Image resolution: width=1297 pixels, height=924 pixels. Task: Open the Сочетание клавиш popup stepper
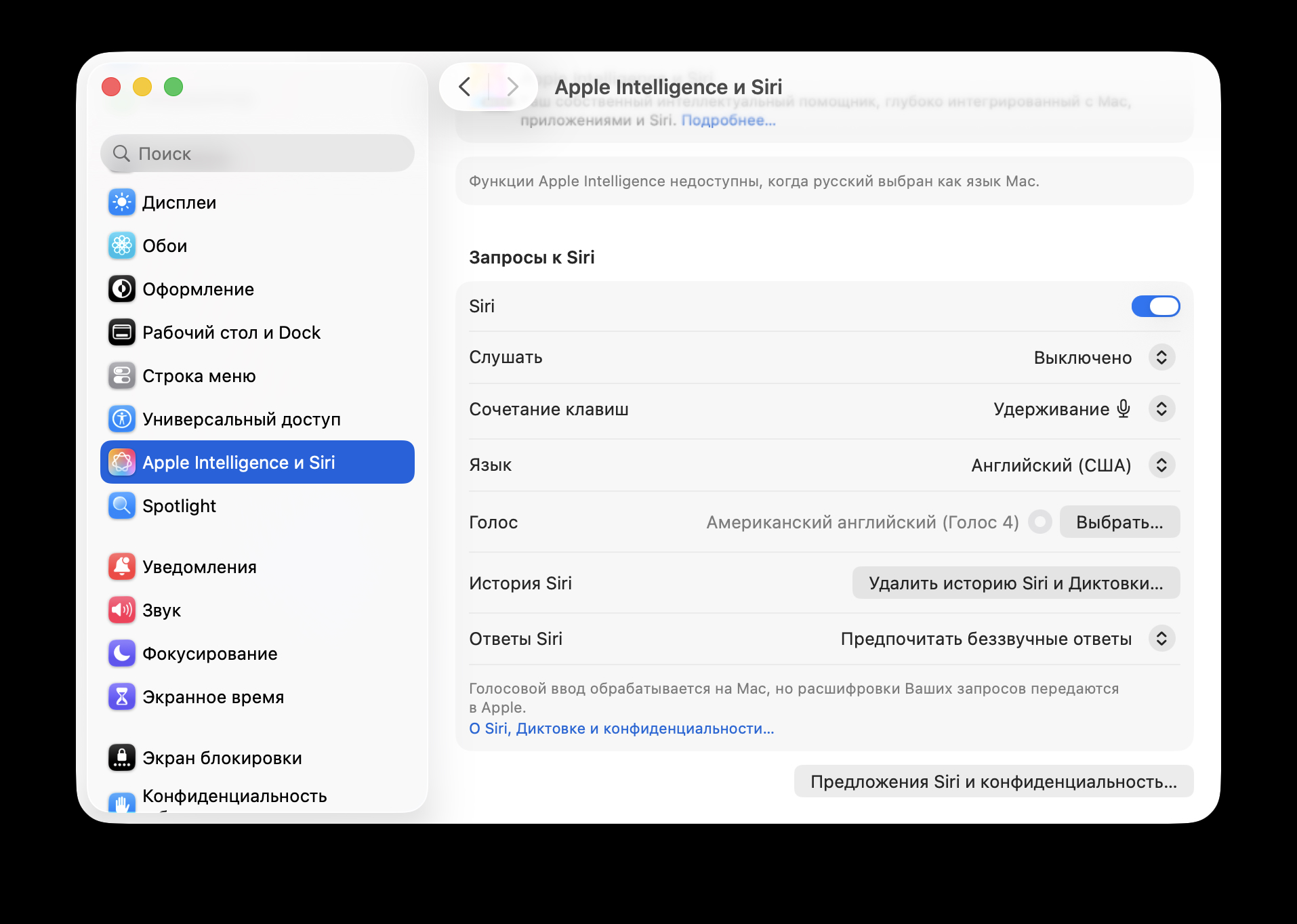[x=1161, y=408]
